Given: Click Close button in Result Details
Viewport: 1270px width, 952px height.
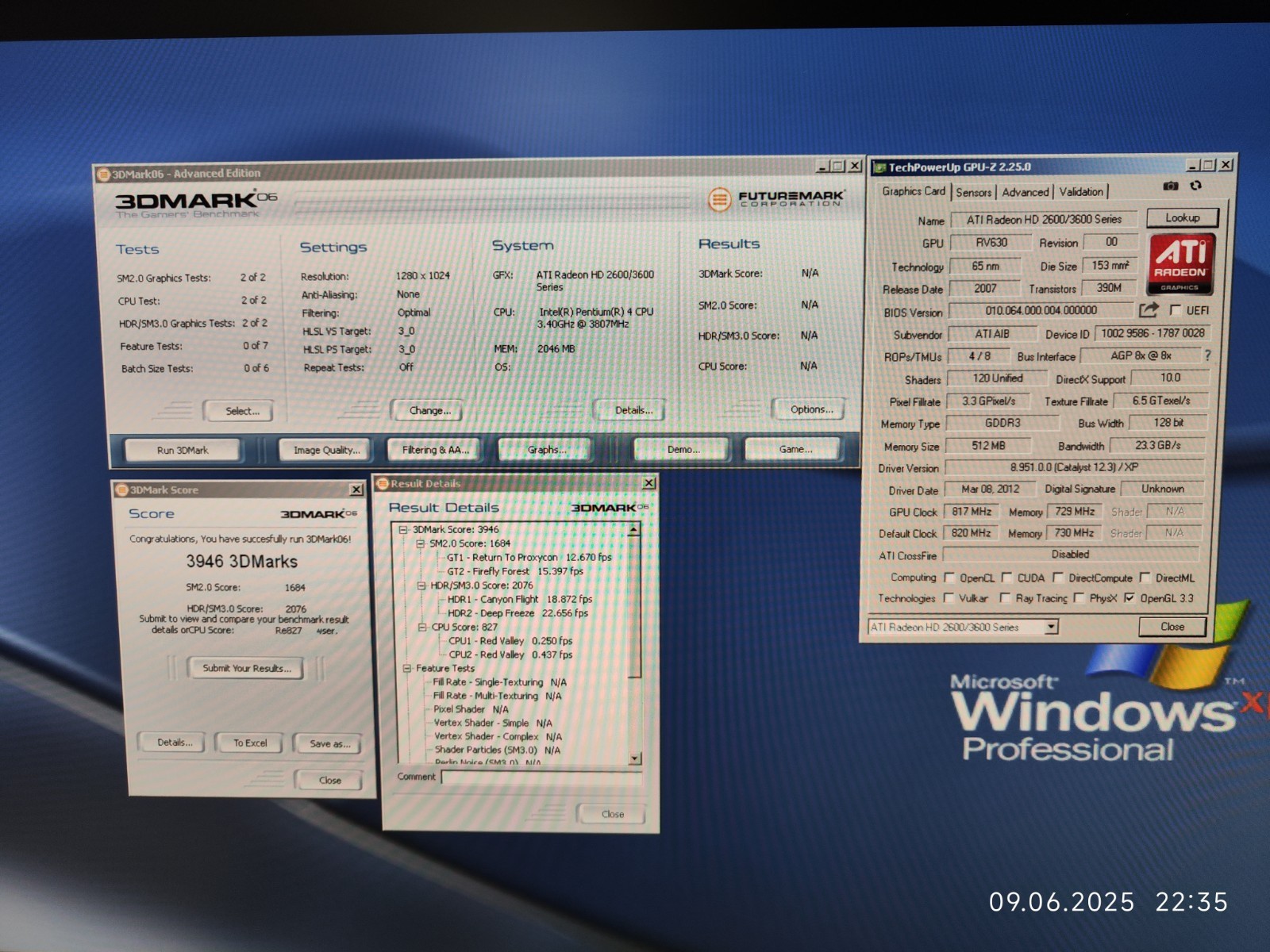Looking at the screenshot, I should pyautogui.click(x=612, y=814).
